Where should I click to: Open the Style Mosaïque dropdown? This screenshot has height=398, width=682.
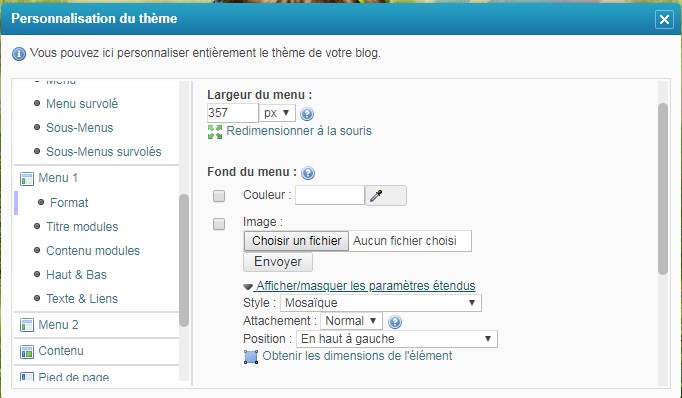pos(381,303)
